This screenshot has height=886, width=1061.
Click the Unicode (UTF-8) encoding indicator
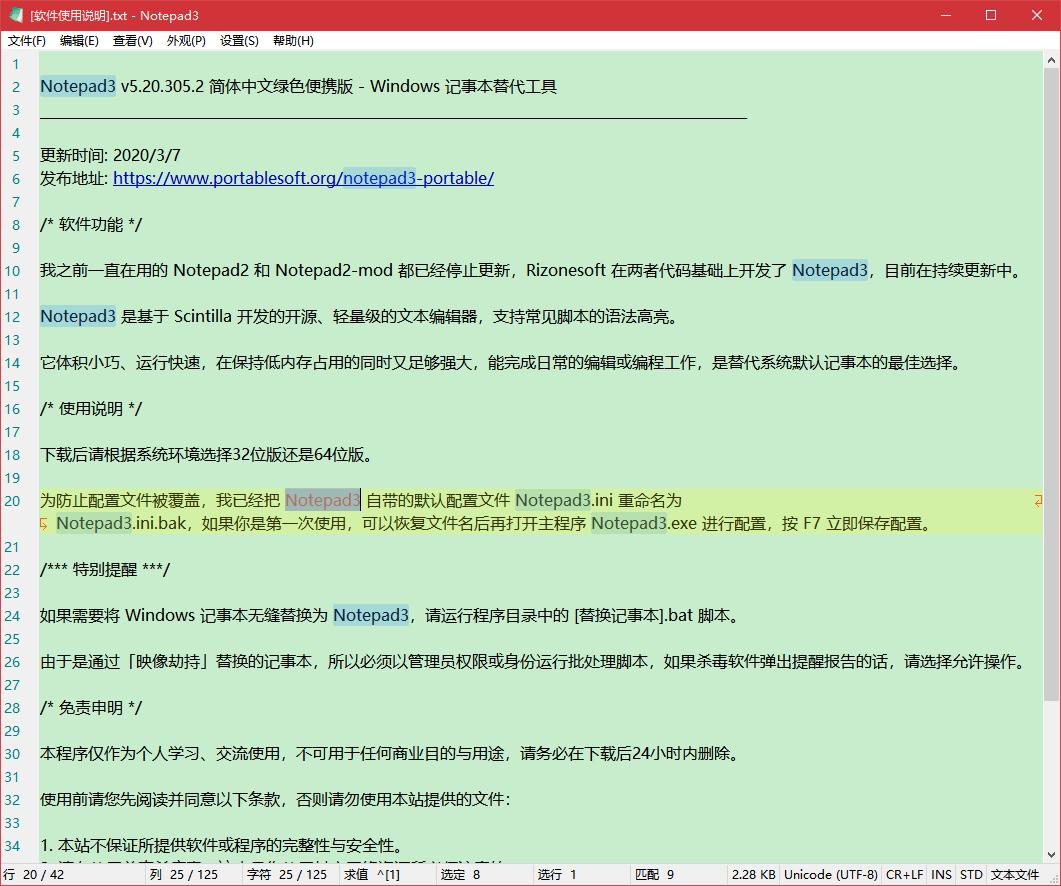tap(830, 873)
